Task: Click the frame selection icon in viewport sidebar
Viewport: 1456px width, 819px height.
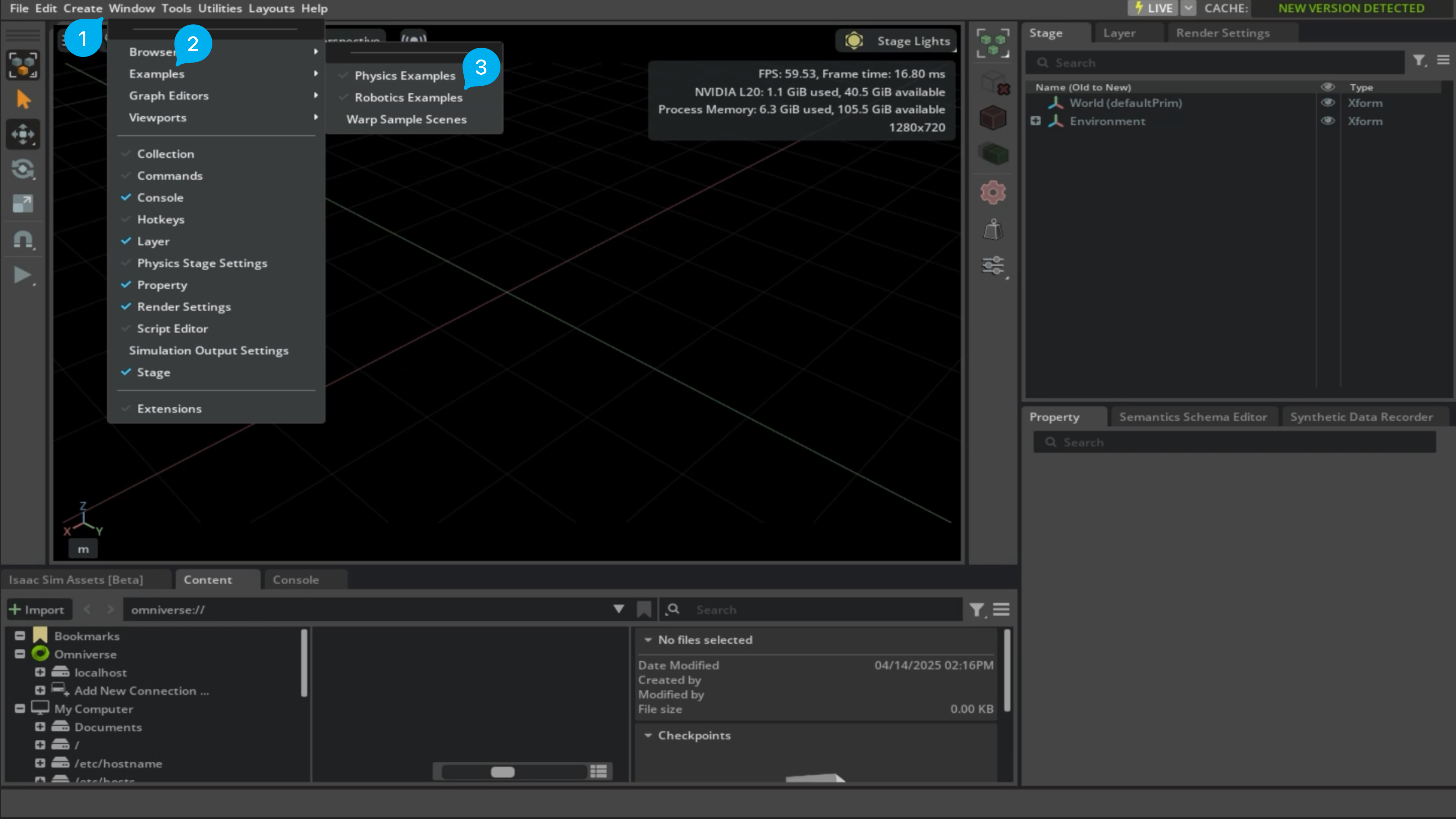Action: [x=993, y=44]
